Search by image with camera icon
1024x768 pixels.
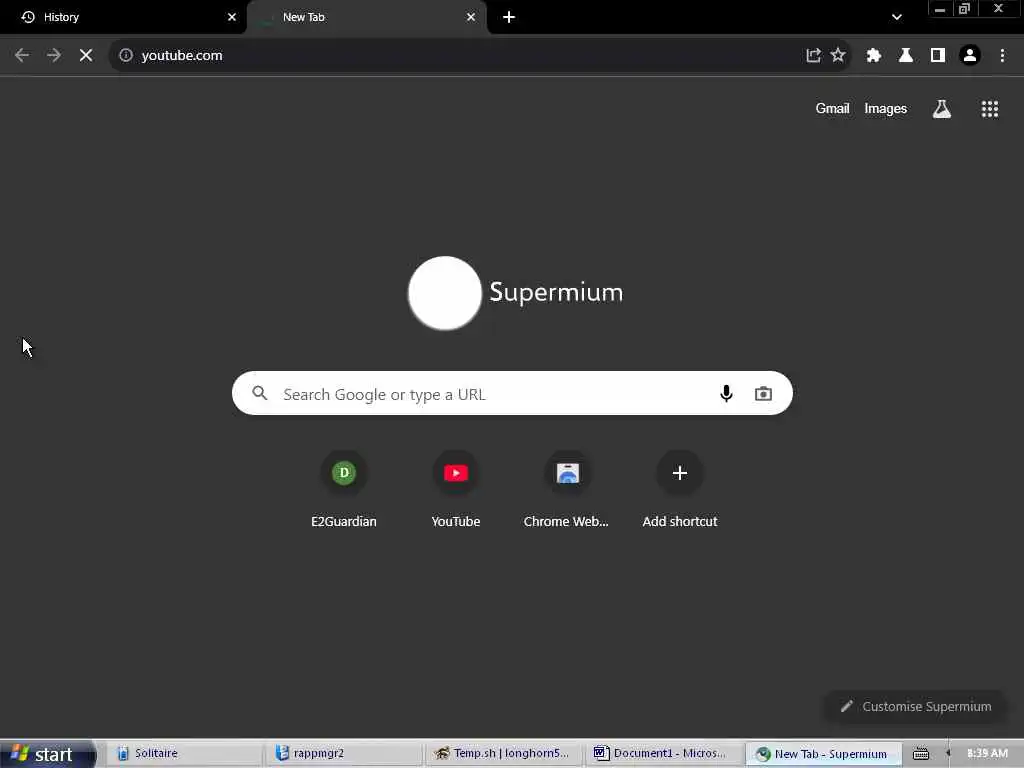(763, 393)
